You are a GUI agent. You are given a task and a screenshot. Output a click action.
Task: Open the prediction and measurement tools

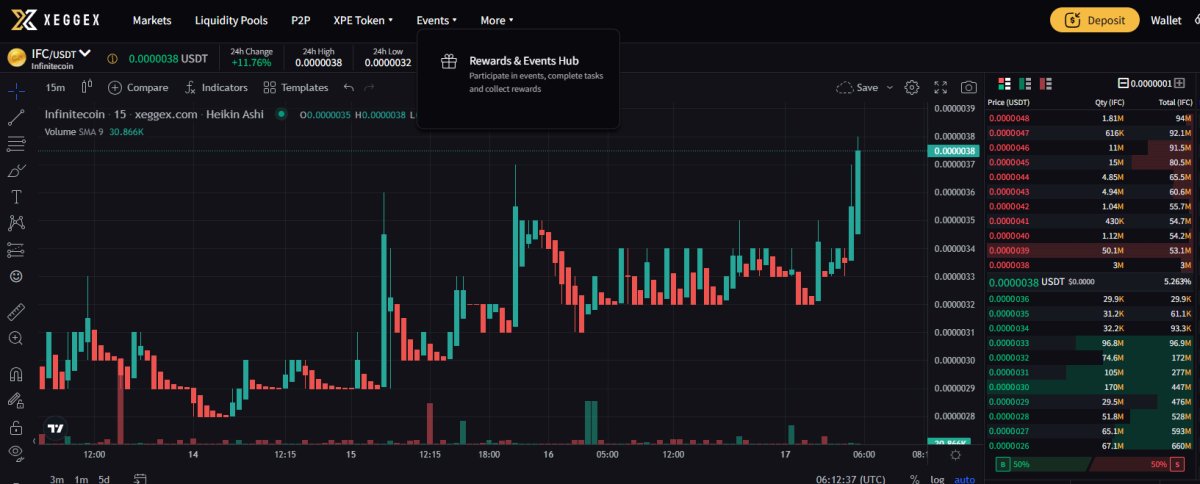pyautogui.click(x=15, y=249)
